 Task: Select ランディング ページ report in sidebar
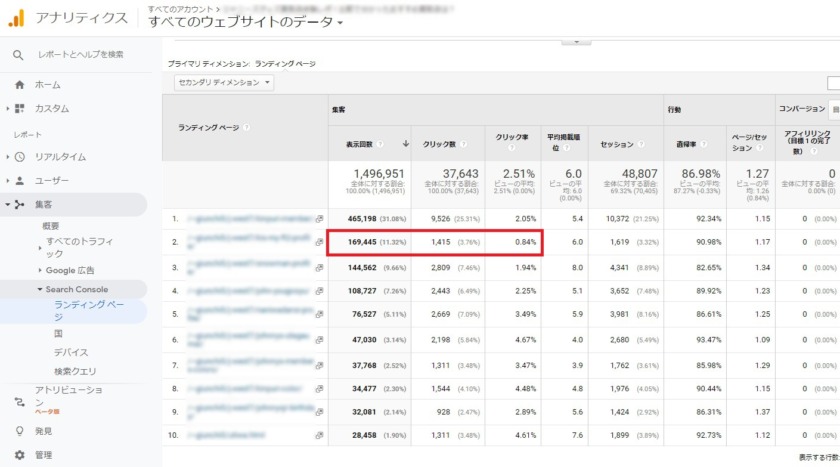(x=89, y=311)
